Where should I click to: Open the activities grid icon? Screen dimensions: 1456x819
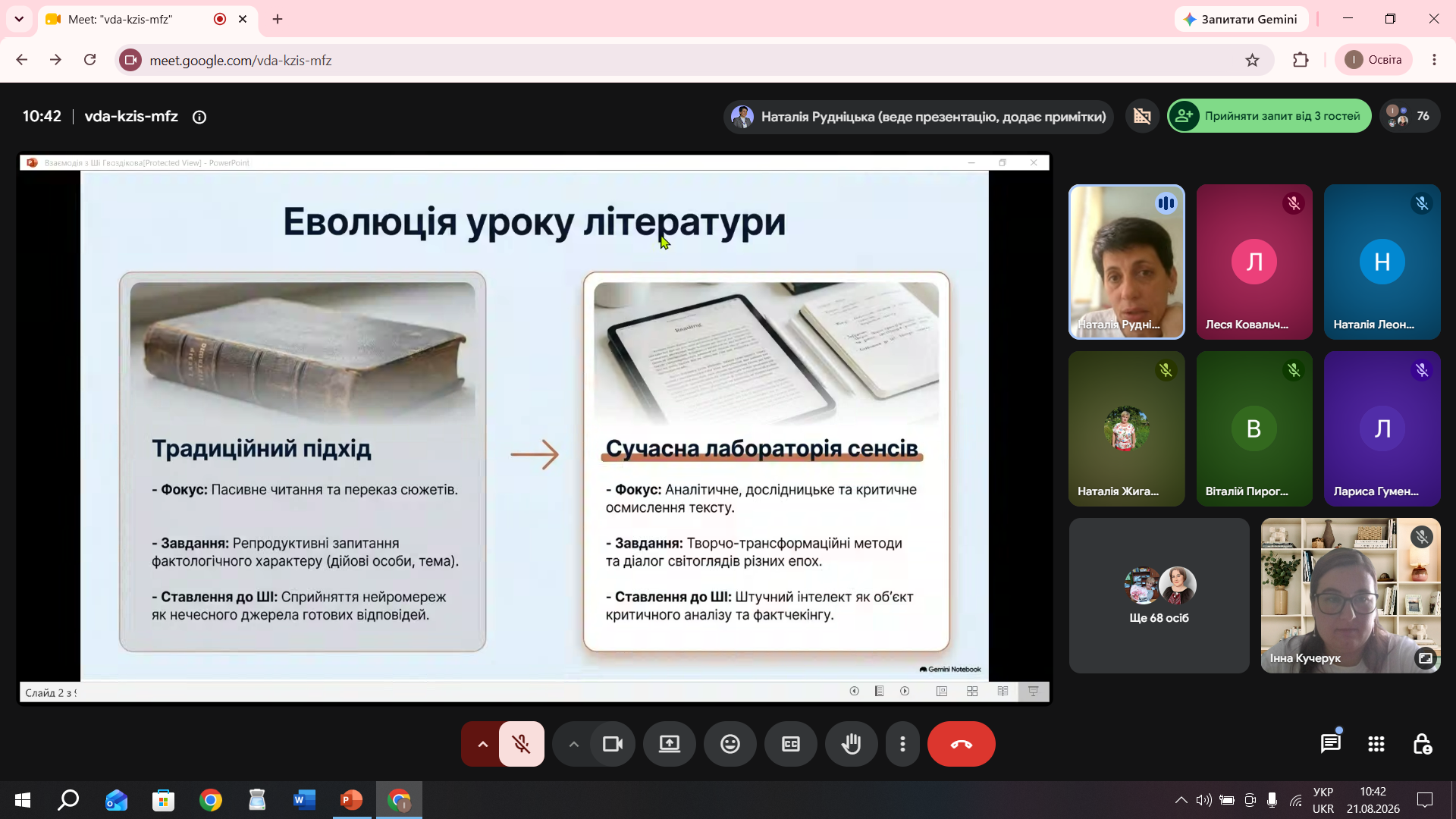click(1376, 744)
